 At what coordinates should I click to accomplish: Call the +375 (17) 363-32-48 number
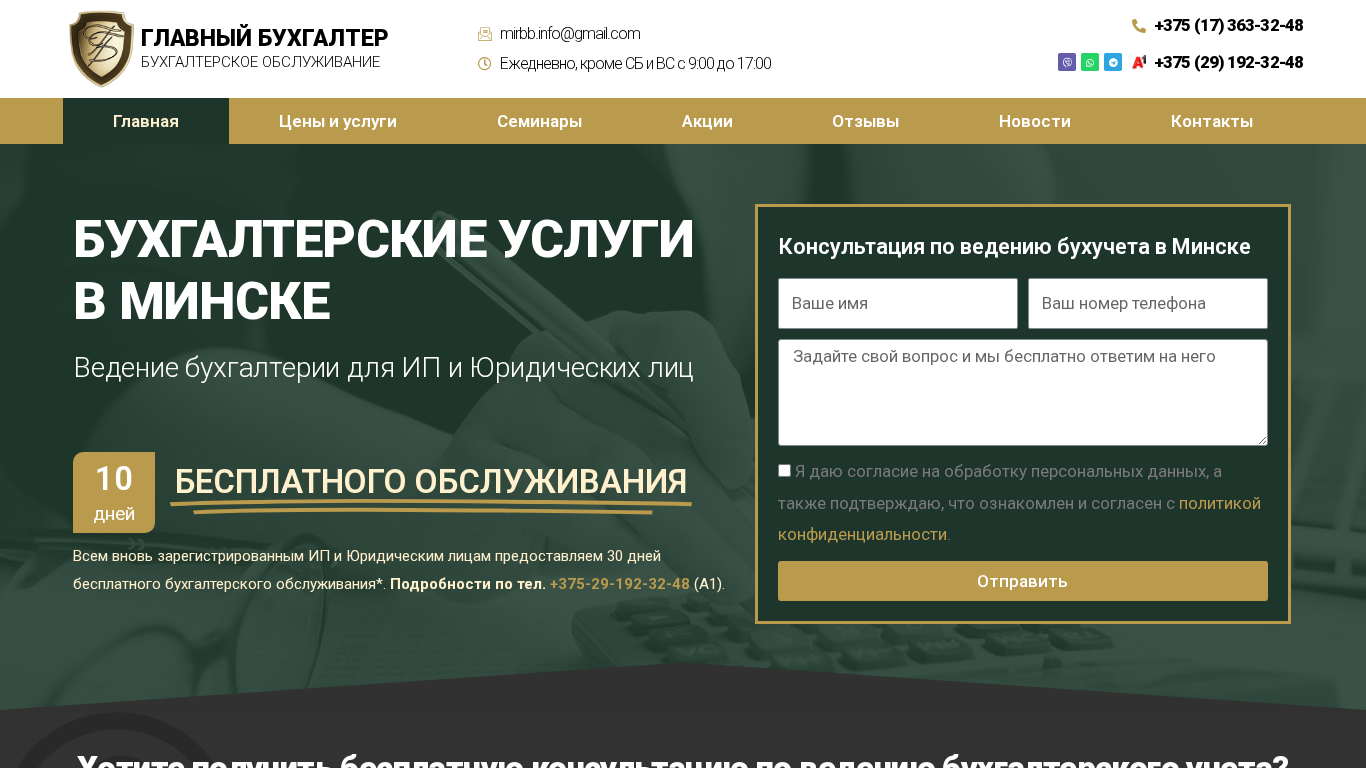(x=1229, y=26)
